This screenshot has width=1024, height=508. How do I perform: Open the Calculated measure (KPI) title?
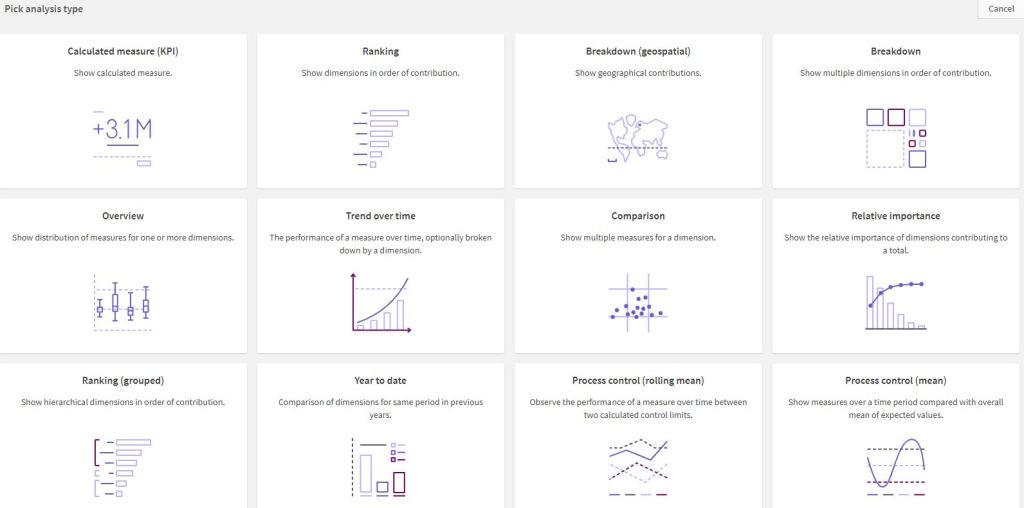[x=123, y=51]
